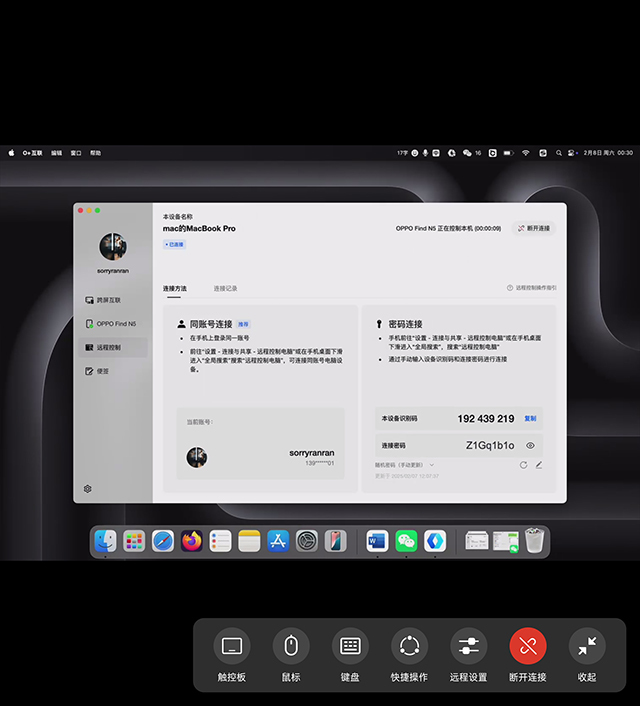Click date and time 2月8日 周六
Screen dimensions: 640x706
(608, 153)
